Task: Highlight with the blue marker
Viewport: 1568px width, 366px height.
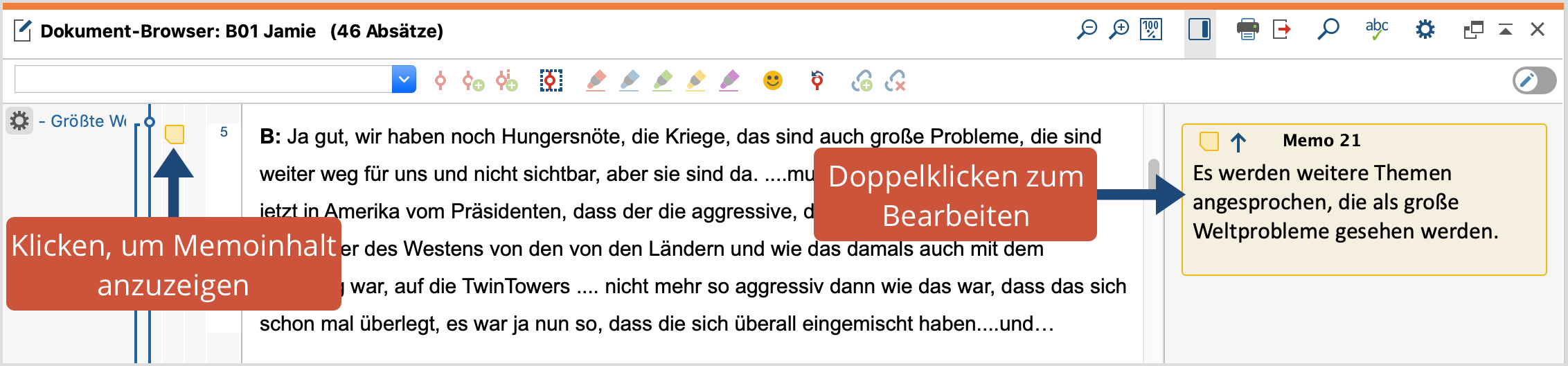Action: (630, 81)
